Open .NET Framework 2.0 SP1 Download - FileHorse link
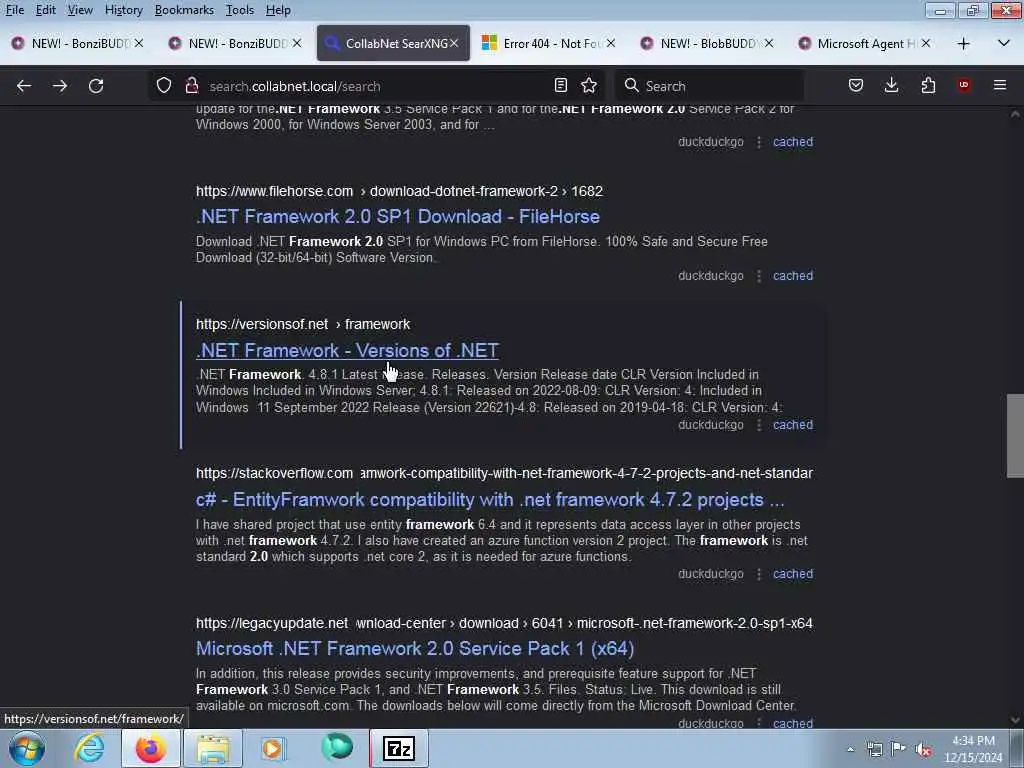 (x=398, y=216)
